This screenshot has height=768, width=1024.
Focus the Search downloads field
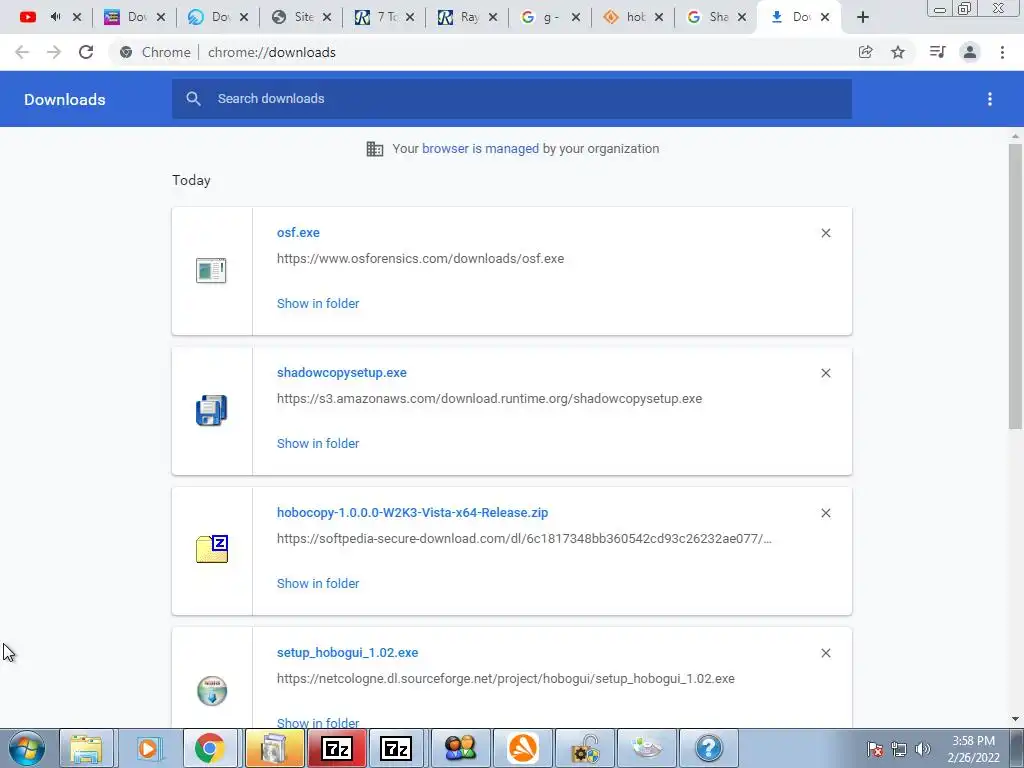click(x=511, y=99)
